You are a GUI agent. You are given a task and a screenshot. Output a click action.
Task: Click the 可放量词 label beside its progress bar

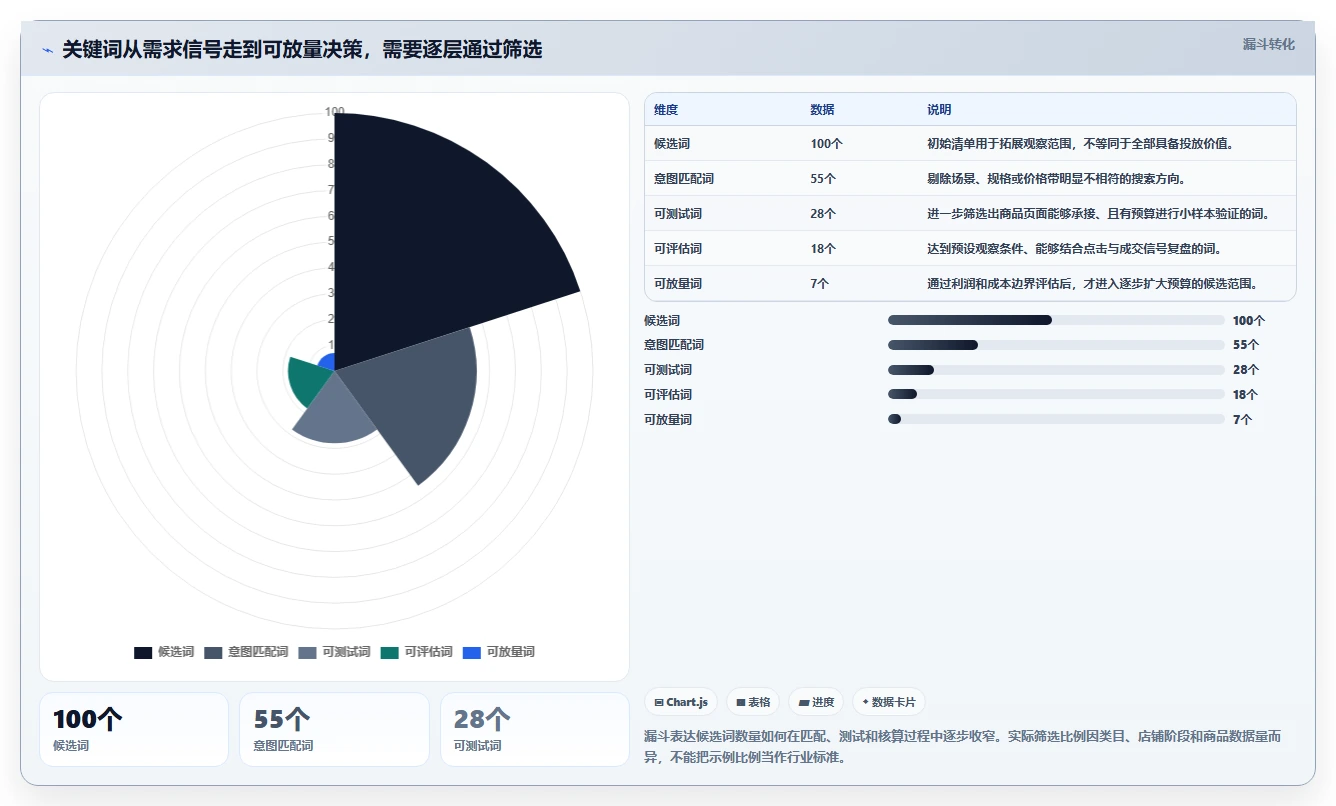point(668,420)
